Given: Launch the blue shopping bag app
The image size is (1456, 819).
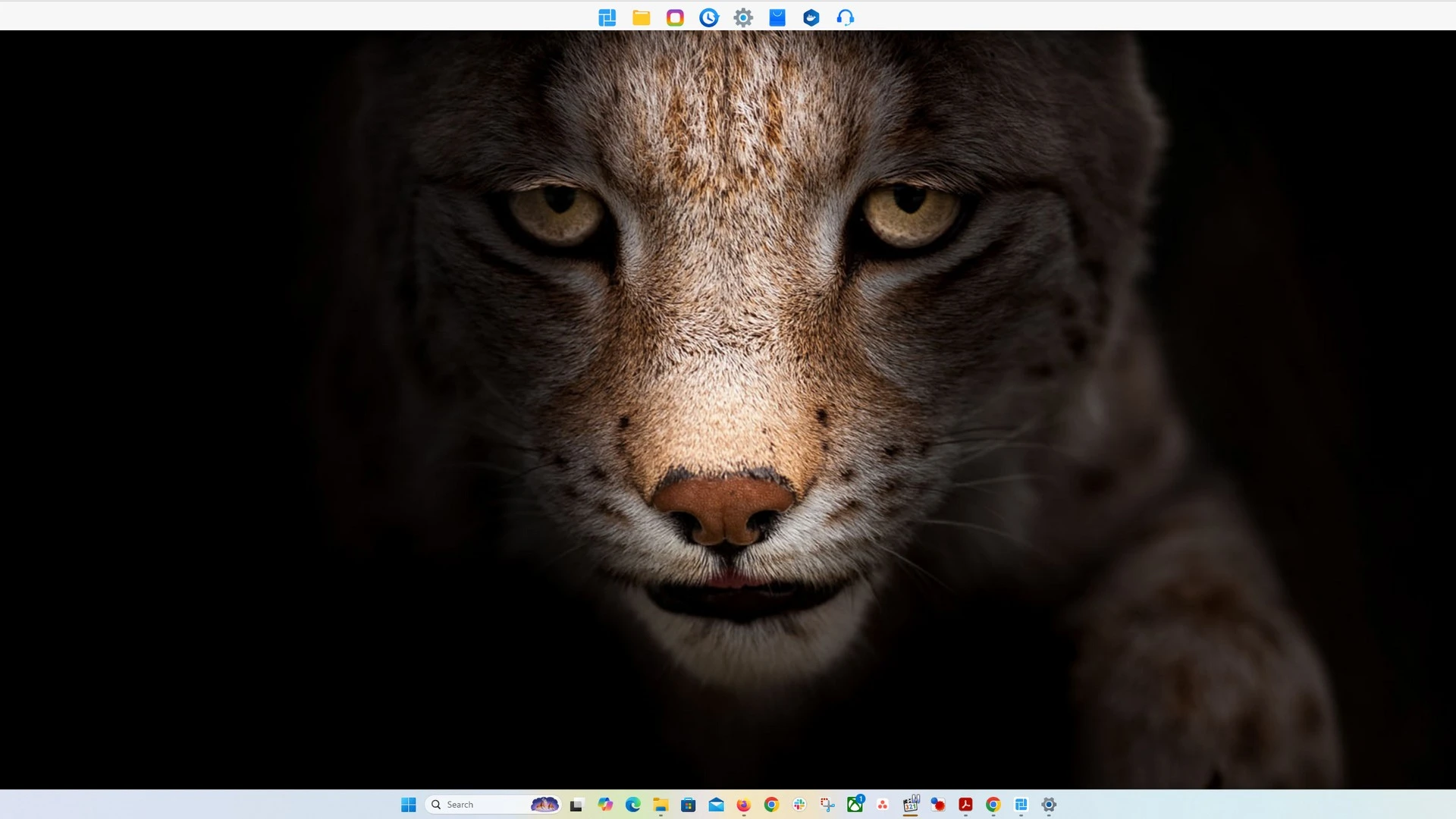Looking at the screenshot, I should [x=777, y=17].
